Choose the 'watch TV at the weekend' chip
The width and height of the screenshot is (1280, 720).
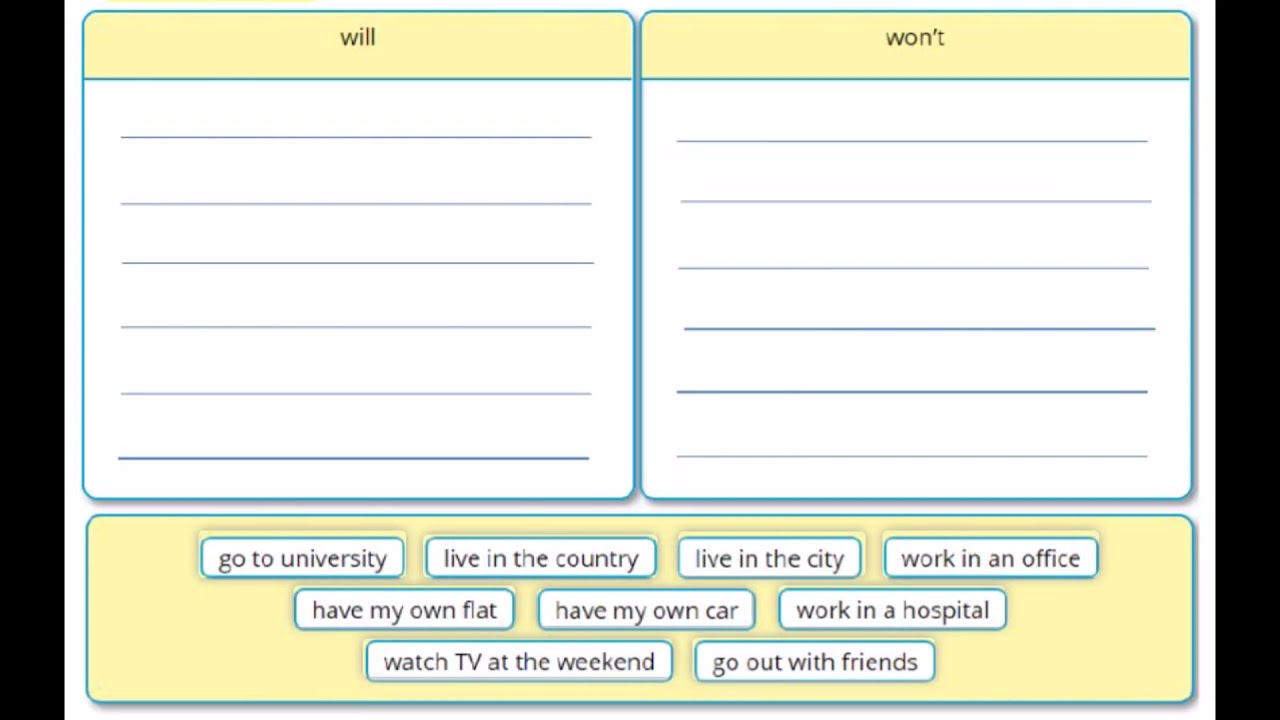(519, 662)
